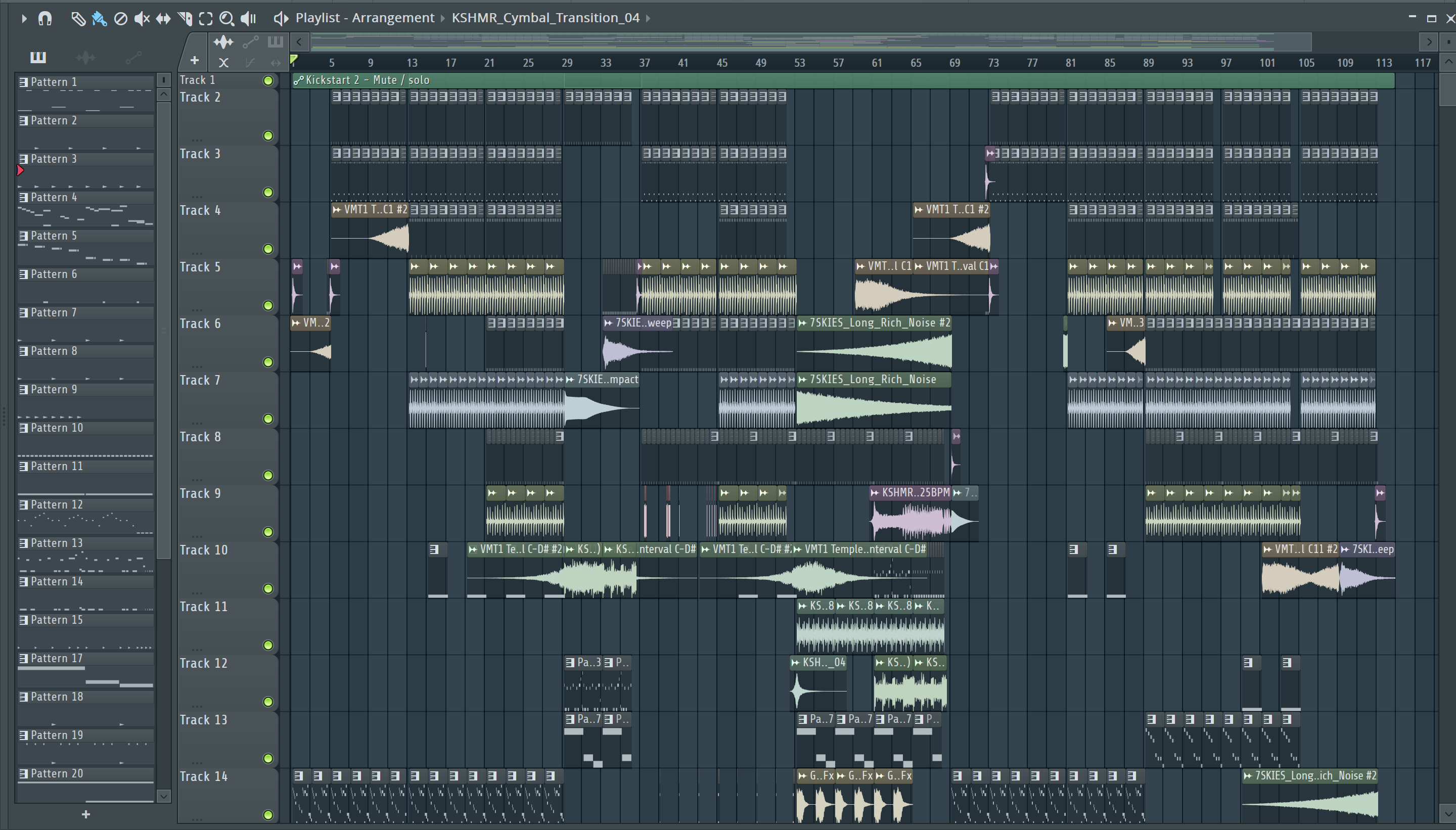The height and width of the screenshot is (830, 1456).
Task: Open Pattern 1 icon menu
Action: tap(23, 82)
